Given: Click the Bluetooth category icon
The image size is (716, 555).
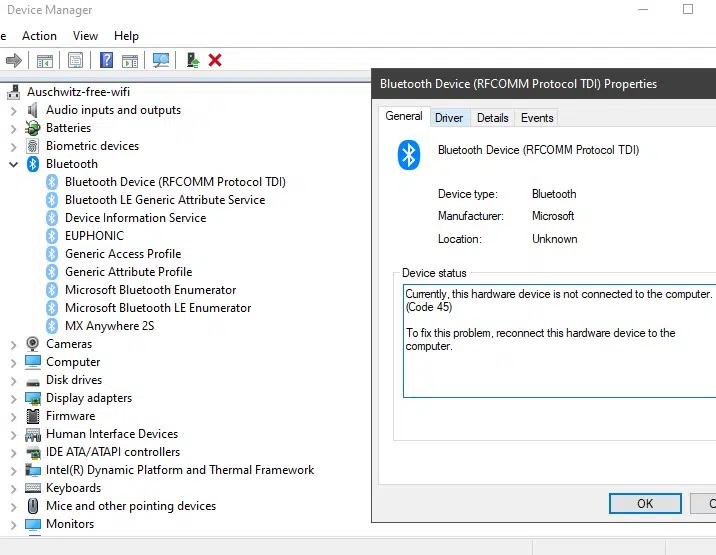Looking at the screenshot, I should [33, 164].
